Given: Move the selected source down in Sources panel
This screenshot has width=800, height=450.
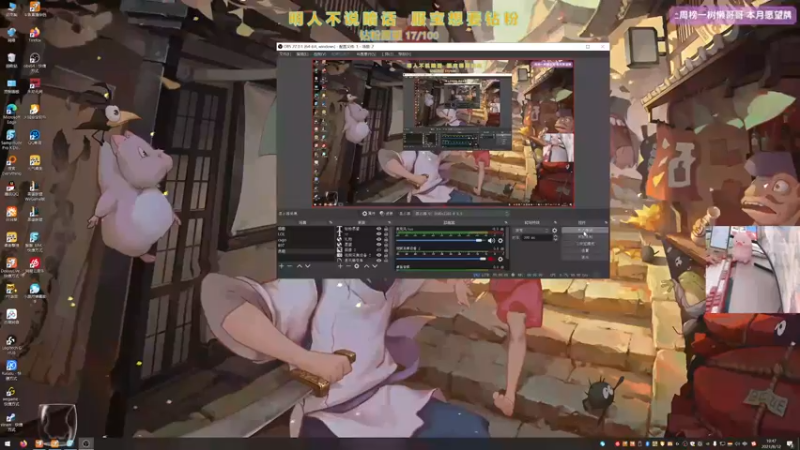Looking at the screenshot, I should (375, 266).
